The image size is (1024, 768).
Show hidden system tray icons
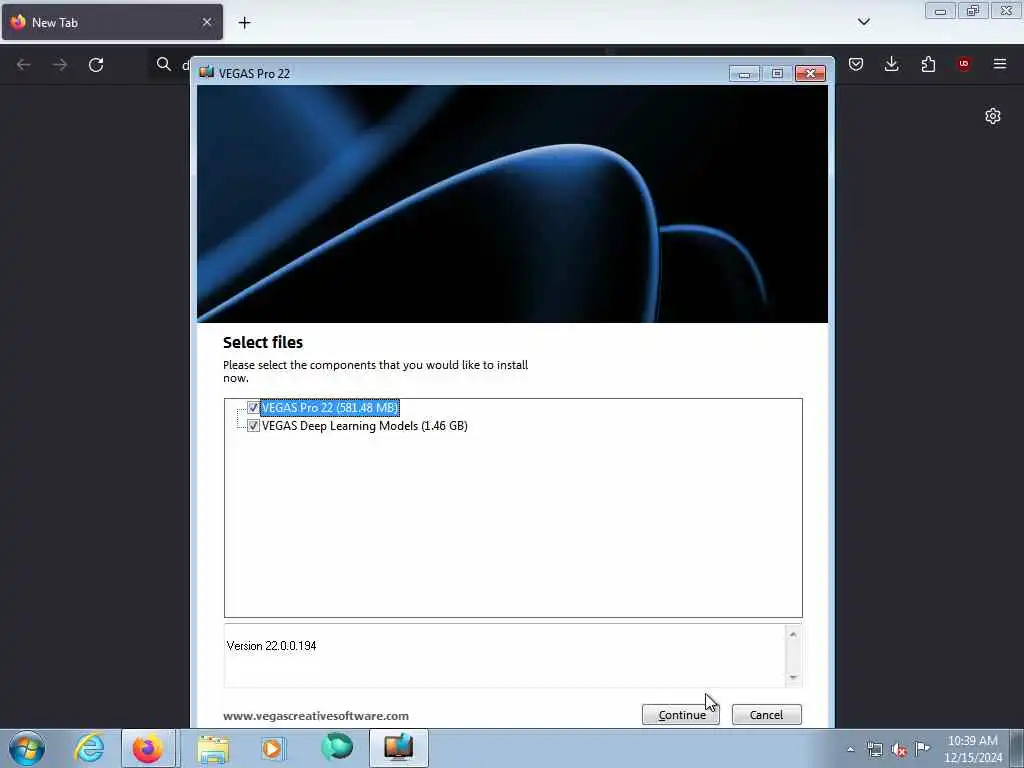click(x=850, y=750)
